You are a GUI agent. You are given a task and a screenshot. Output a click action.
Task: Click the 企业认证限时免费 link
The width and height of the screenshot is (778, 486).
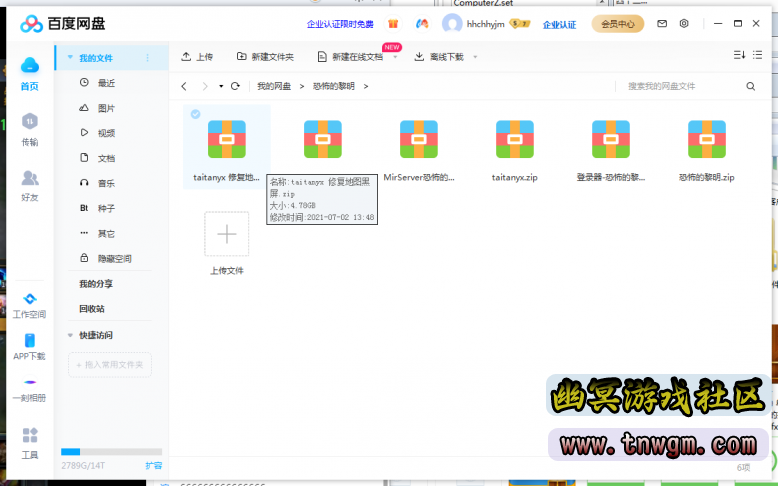click(x=340, y=24)
